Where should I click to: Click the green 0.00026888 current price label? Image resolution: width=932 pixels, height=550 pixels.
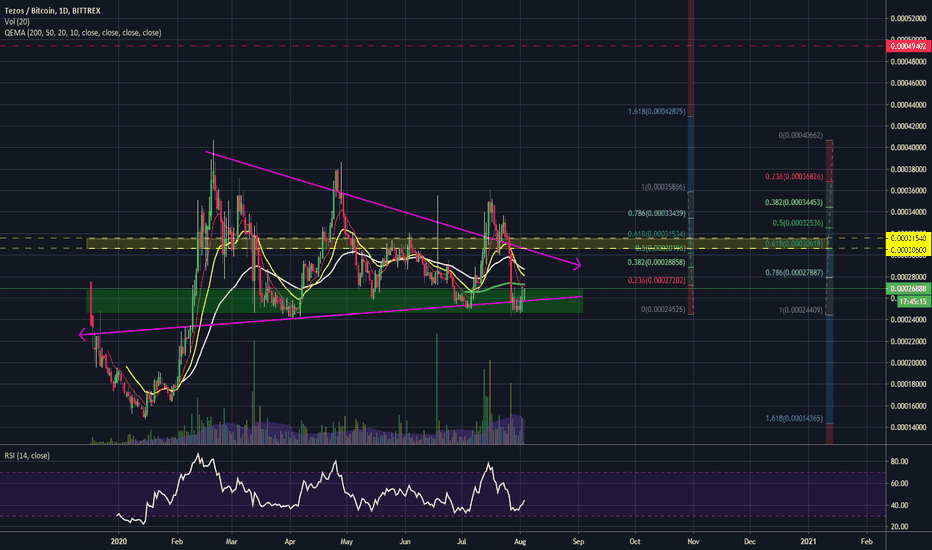(x=908, y=289)
